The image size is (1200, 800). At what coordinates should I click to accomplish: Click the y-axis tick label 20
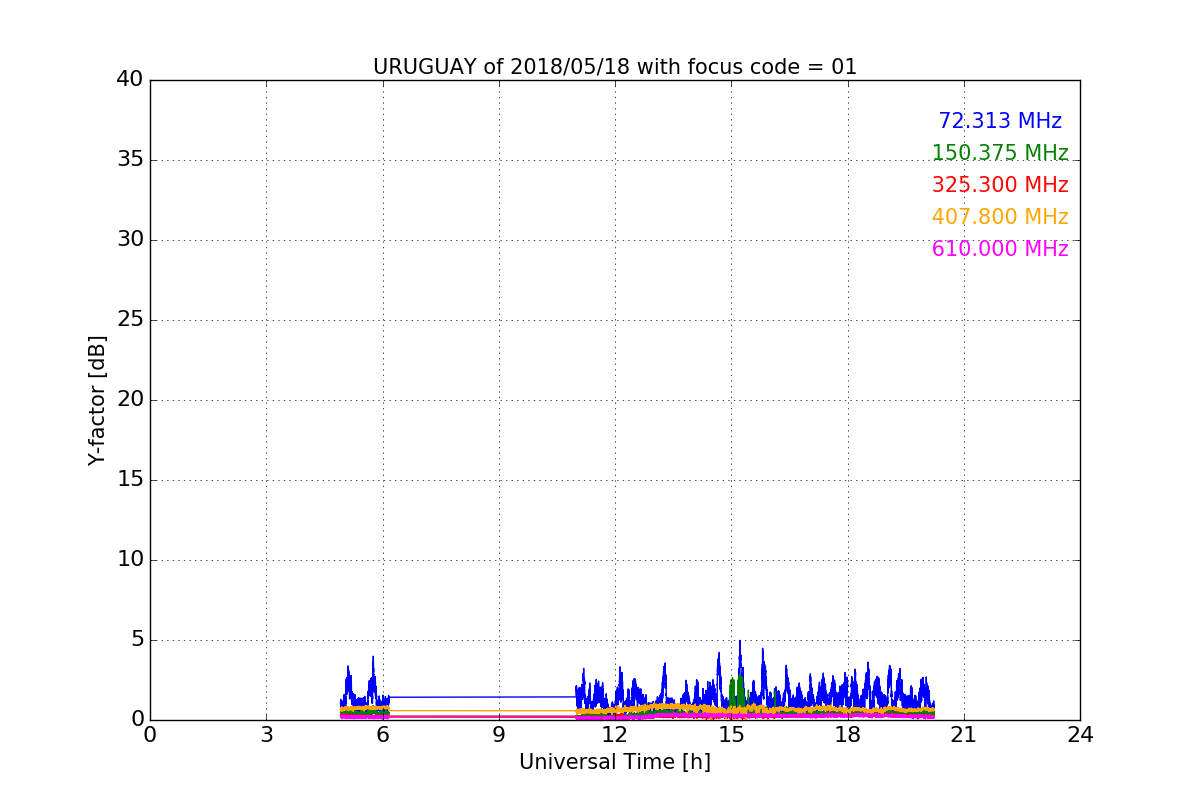tap(130, 400)
